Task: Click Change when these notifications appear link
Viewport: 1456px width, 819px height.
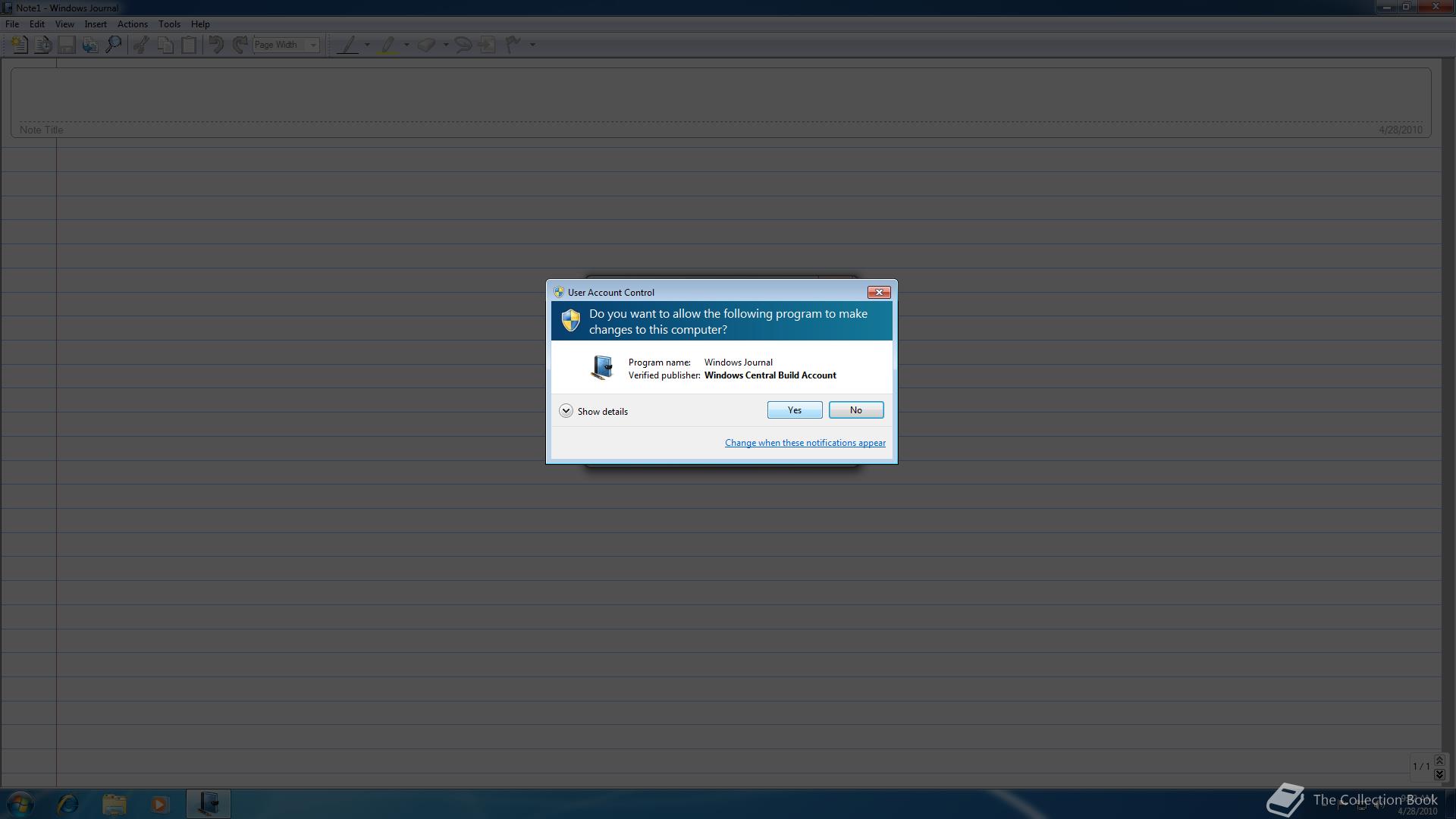Action: (805, 443)
